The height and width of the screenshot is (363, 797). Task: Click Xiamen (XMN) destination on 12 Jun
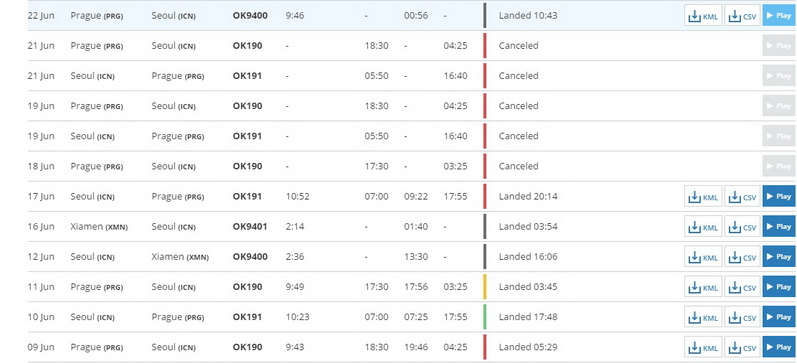click(x=180, y=257)
